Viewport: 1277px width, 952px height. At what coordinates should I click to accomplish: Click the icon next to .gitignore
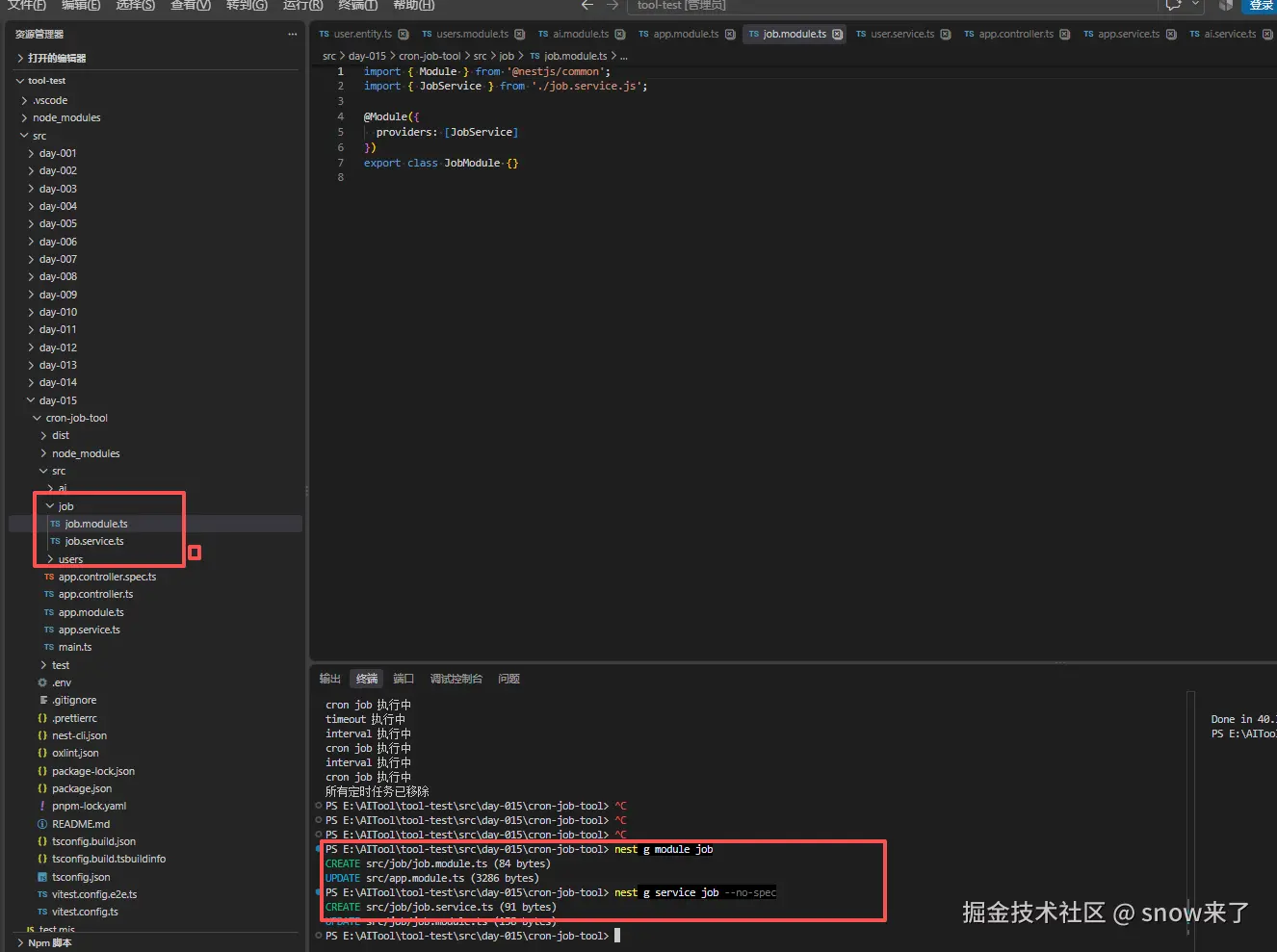42,701
